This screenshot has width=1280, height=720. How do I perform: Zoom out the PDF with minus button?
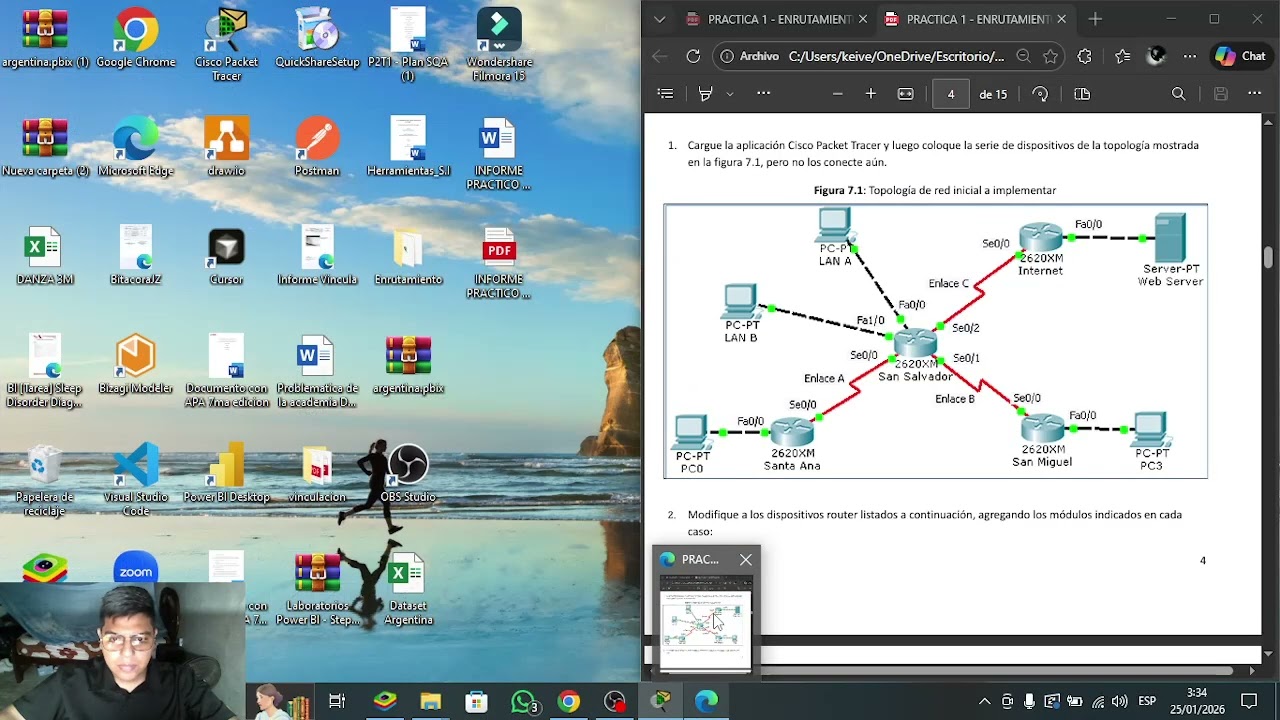tap(838, 94)
